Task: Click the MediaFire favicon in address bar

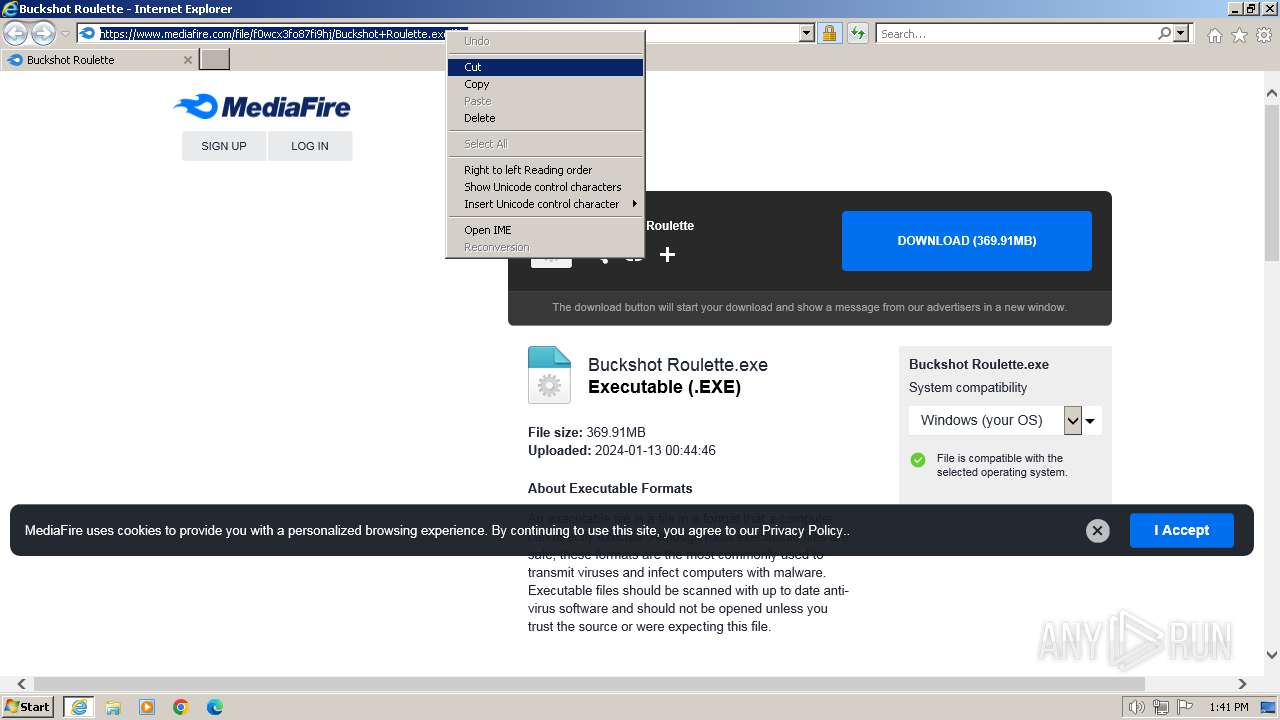Action: coord(88,33)
